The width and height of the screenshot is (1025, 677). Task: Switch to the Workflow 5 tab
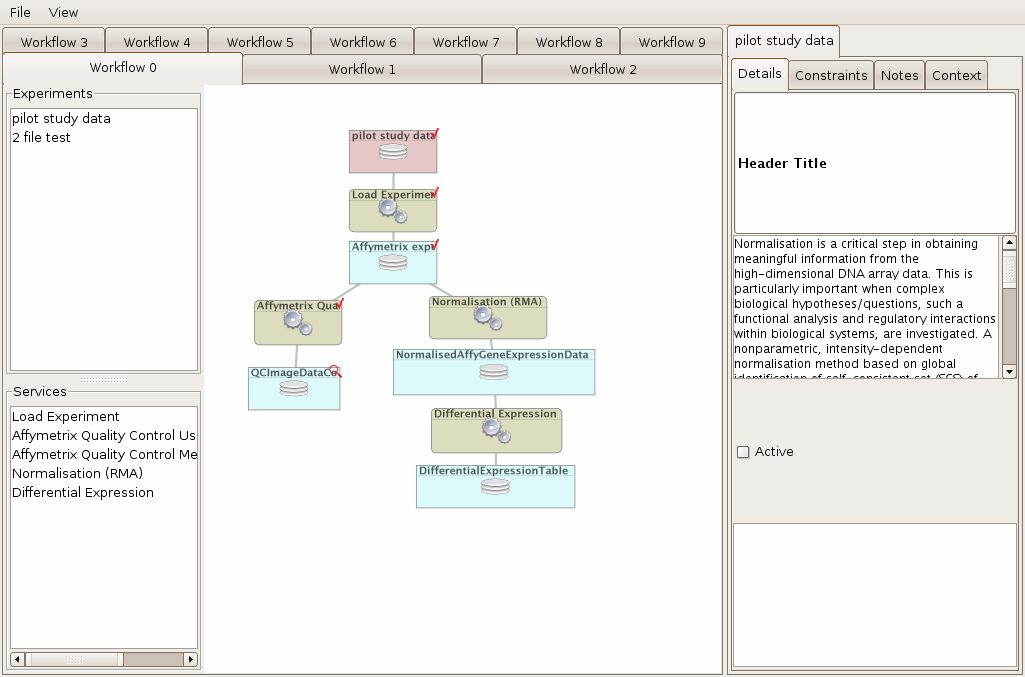260,42
